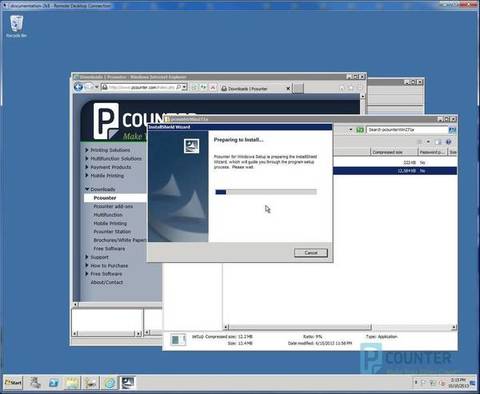Click the green refresh button by search
Screen dimensions: 480x394
(x=360, y=130)
